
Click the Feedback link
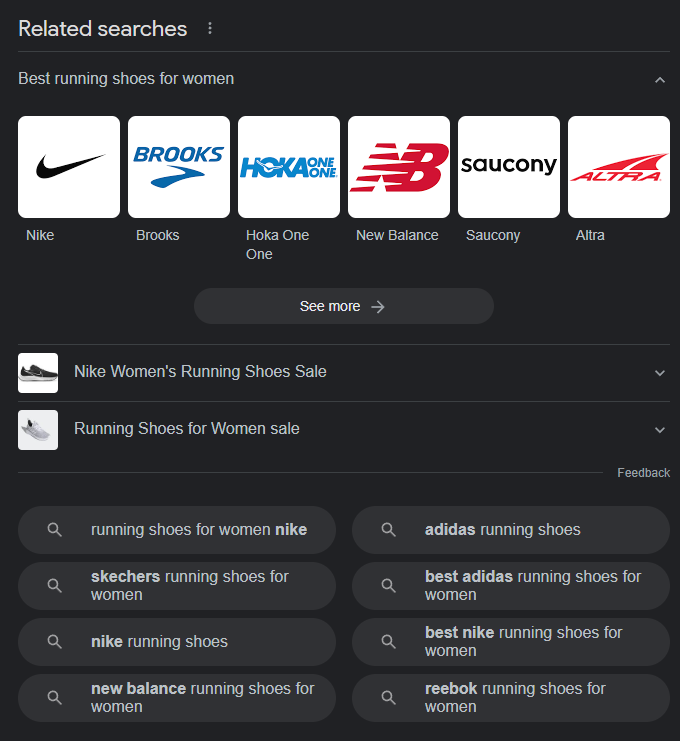point(644,473)
